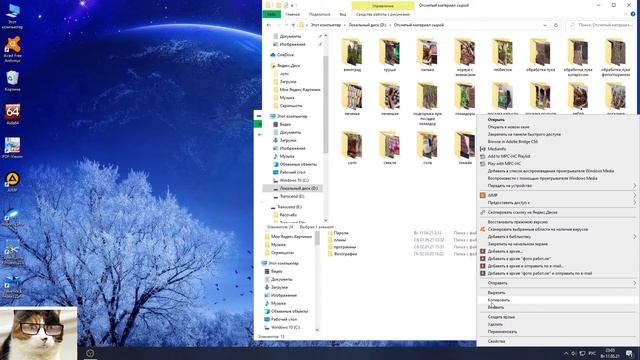
Task: Open Пароли folder in back window
Action: [x=341, y=233]
